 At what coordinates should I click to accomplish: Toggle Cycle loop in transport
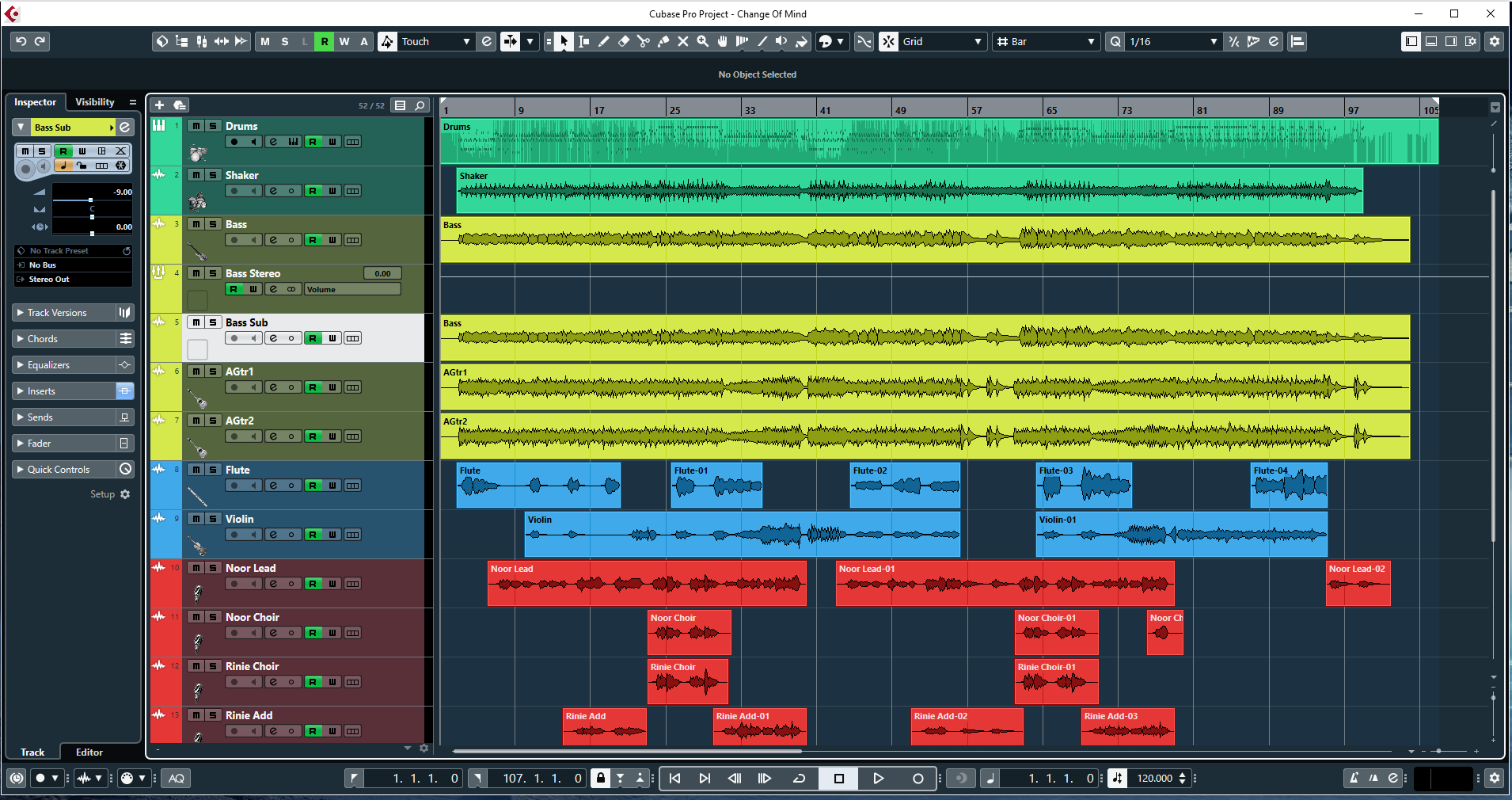click(799, 779)
